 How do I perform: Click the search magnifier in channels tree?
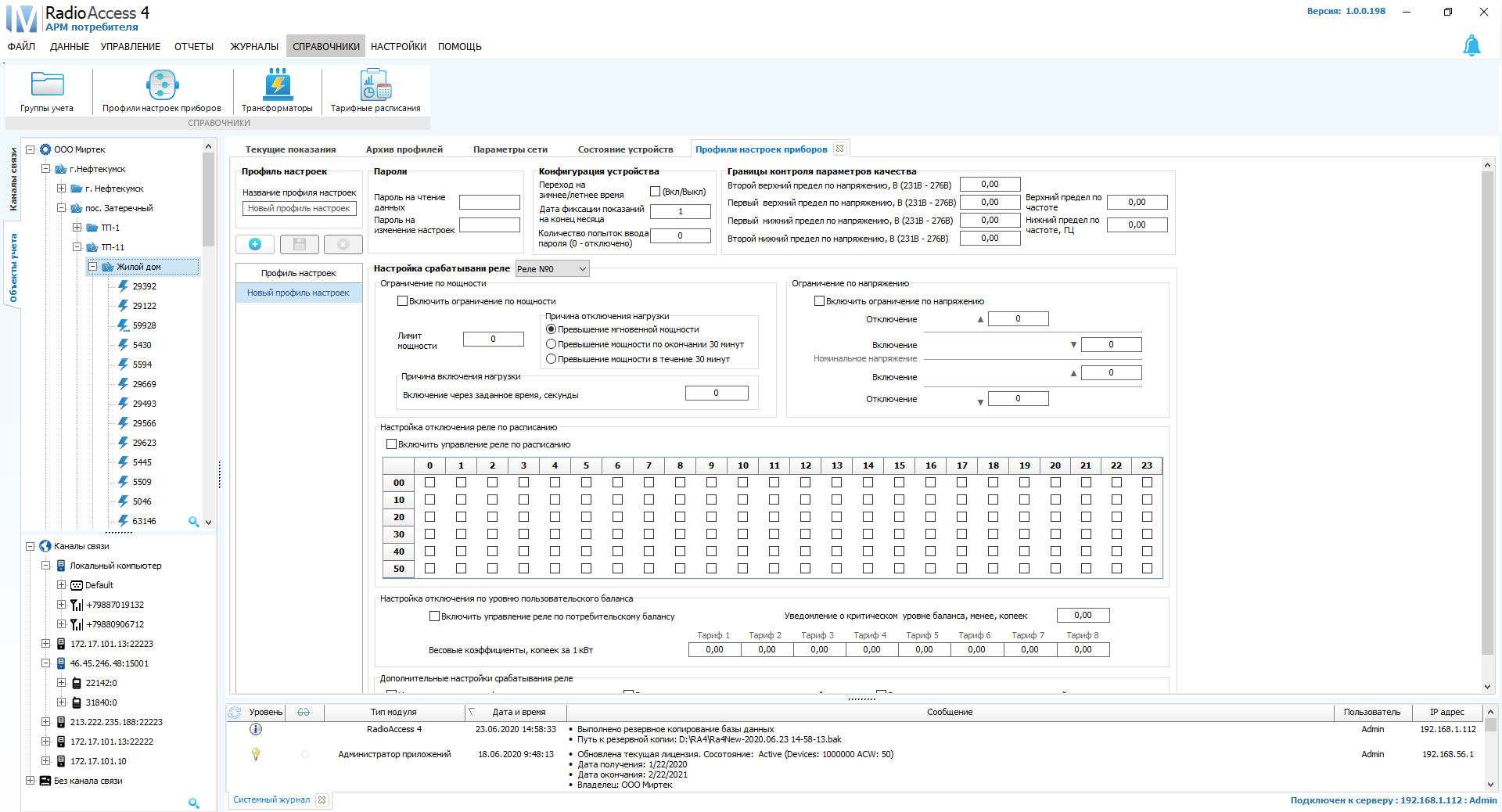click(x=193, y=803)
